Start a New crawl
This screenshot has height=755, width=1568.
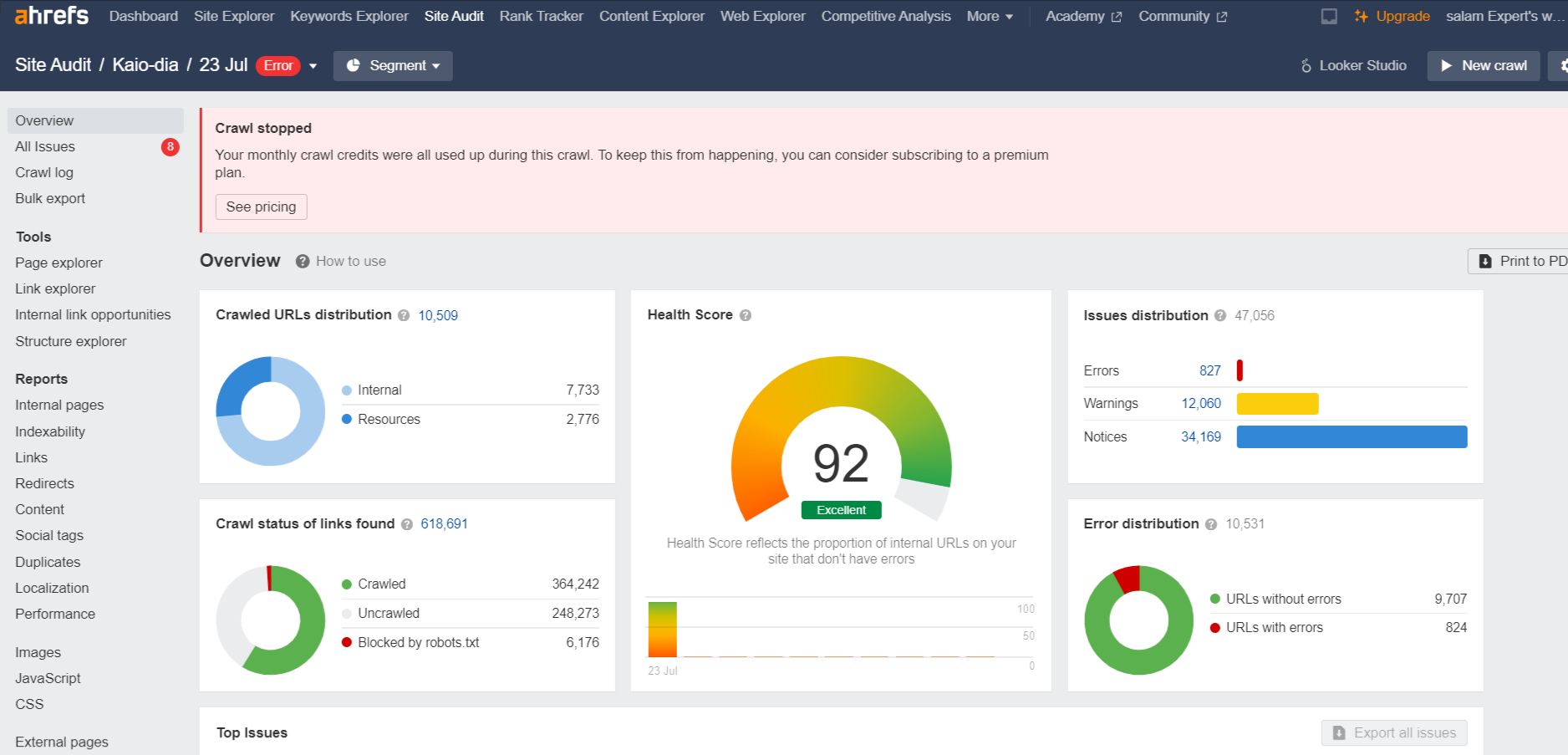1484,65
